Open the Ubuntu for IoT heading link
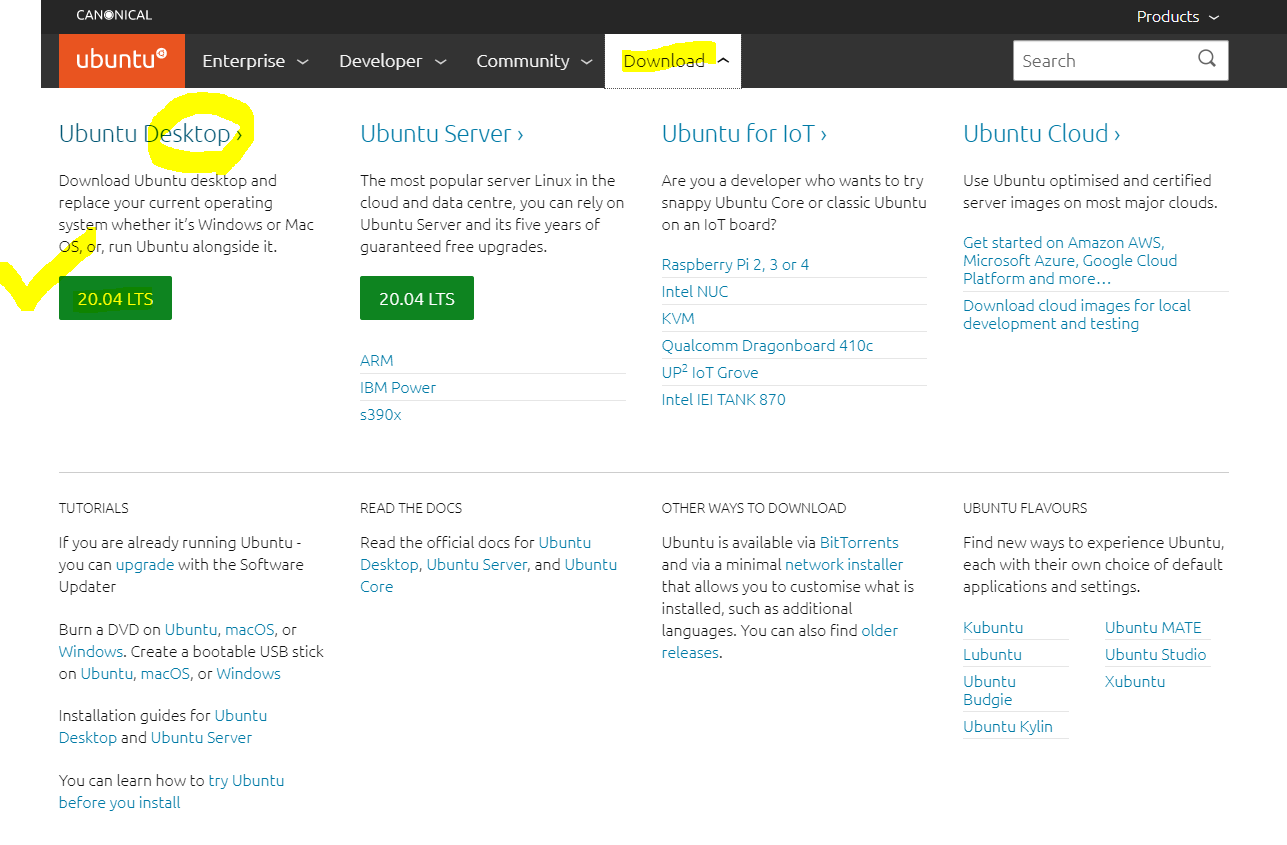 pos(744,133)
